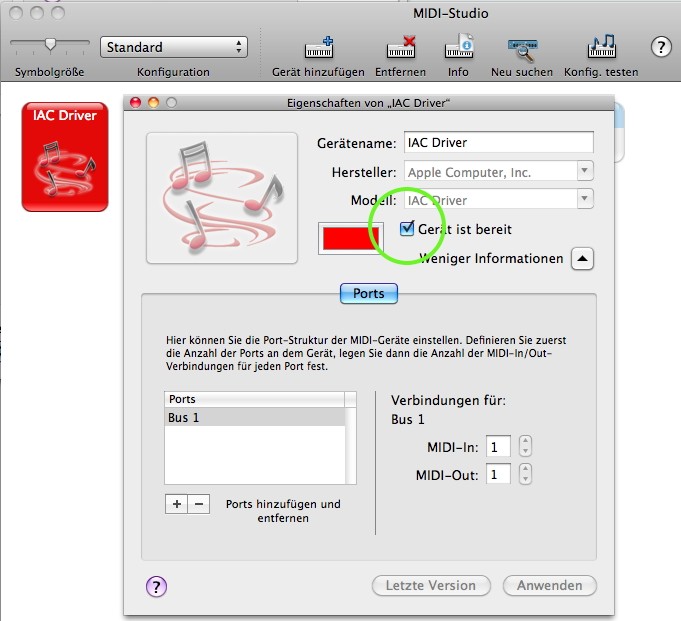Collapse with the Weniger Informationen triangle button
Image resolution: width=681 pixels, height=621 pixels.
582,259
